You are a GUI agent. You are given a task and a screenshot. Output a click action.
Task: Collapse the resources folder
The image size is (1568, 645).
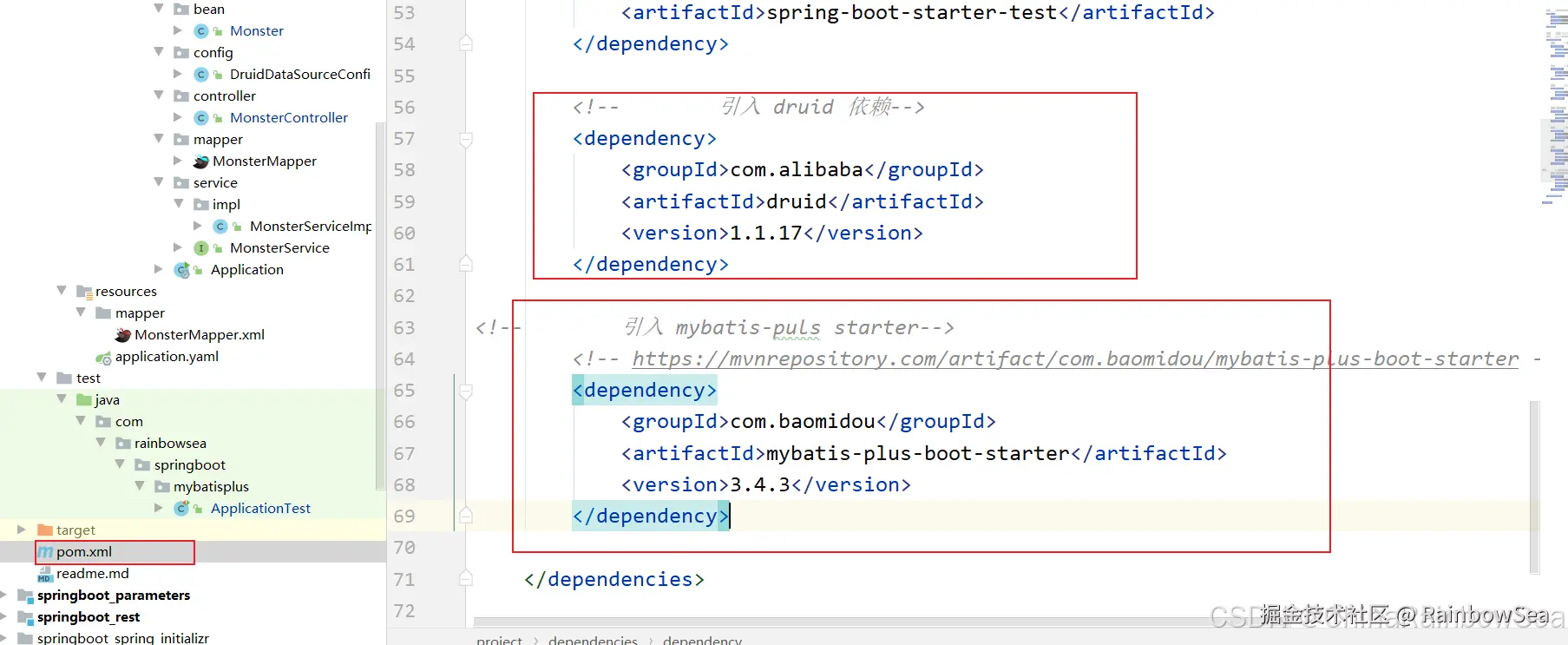point(62,291)
